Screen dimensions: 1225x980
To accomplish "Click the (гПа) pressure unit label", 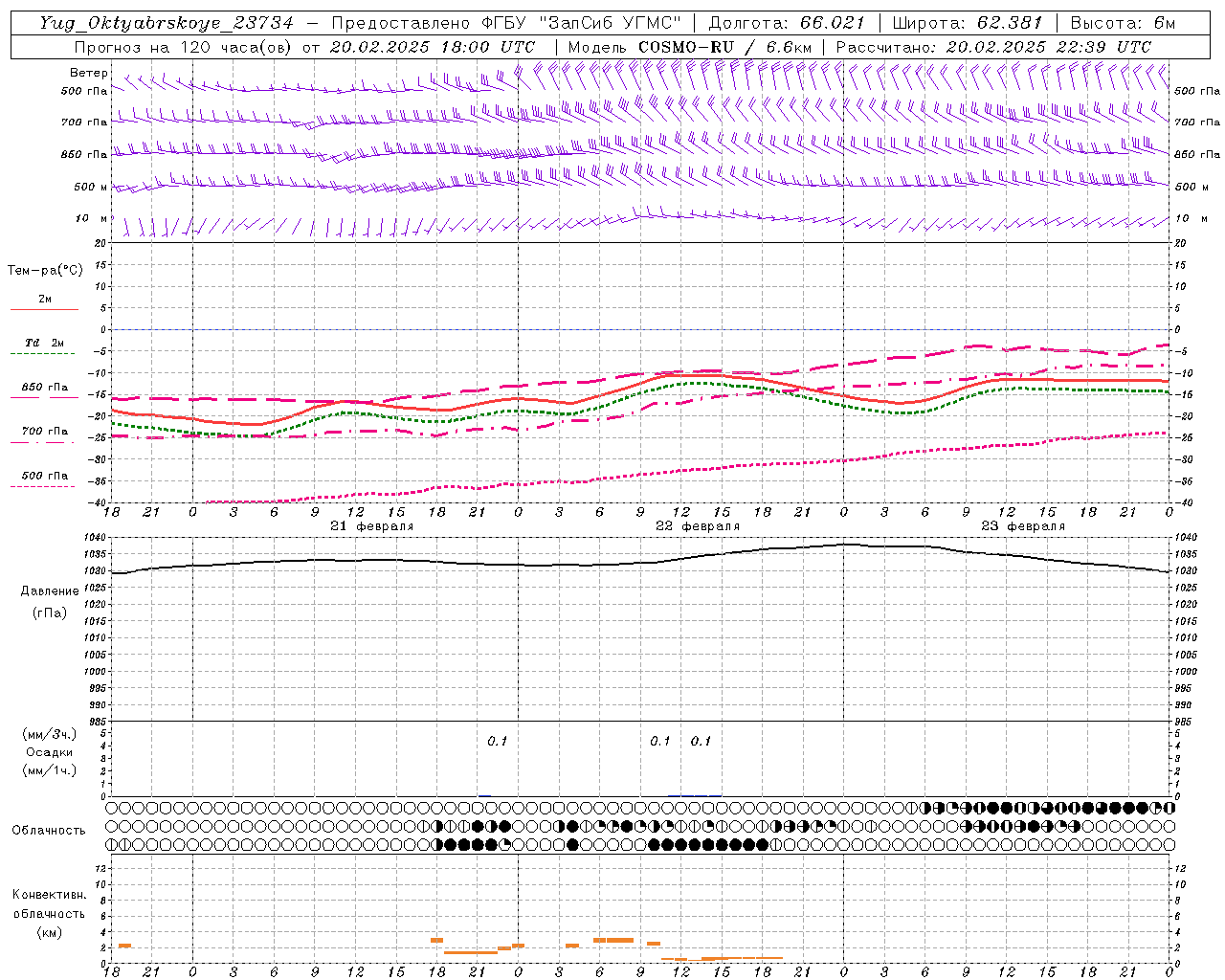I will [x=50, y=612].
